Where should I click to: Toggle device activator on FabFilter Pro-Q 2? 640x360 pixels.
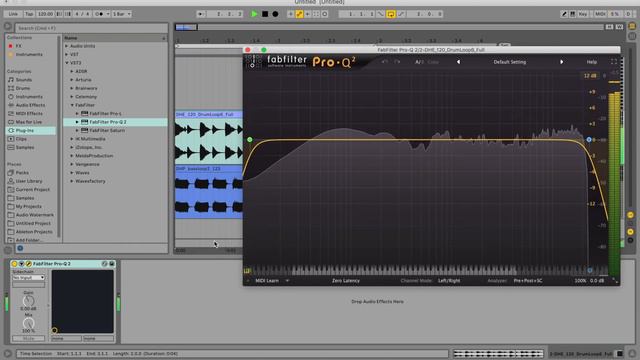click(15, 264)
